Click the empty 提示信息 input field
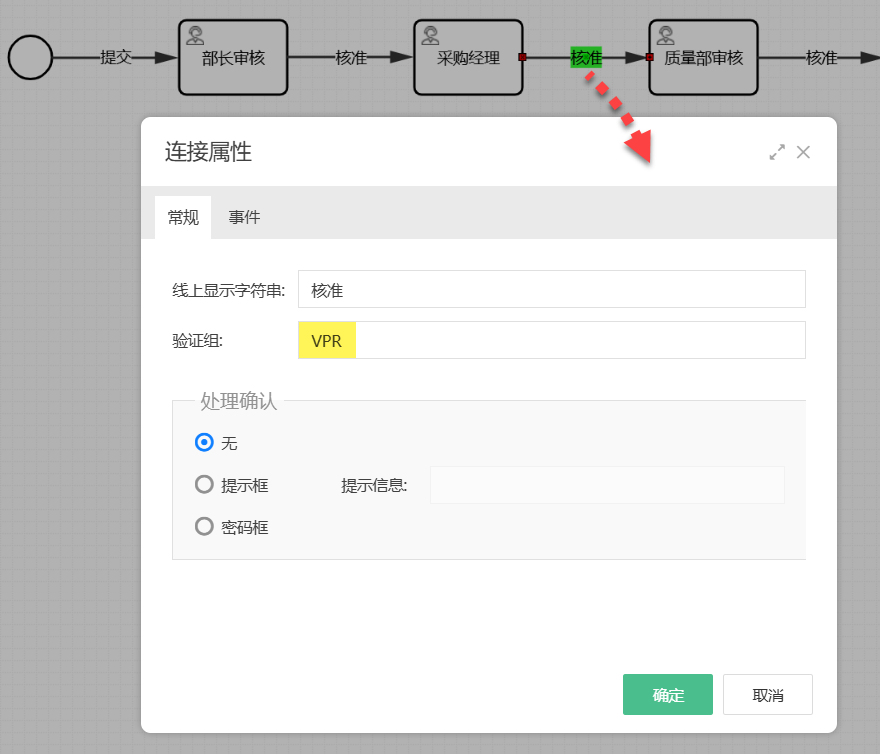Image resolution: width=880 pixels, height=754 pixels. 607,484
